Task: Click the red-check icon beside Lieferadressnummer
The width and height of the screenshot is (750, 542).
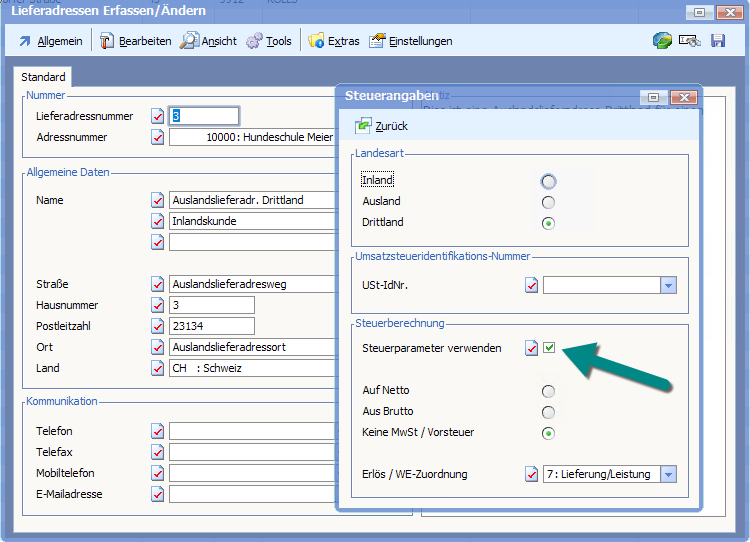Action: 157,116
